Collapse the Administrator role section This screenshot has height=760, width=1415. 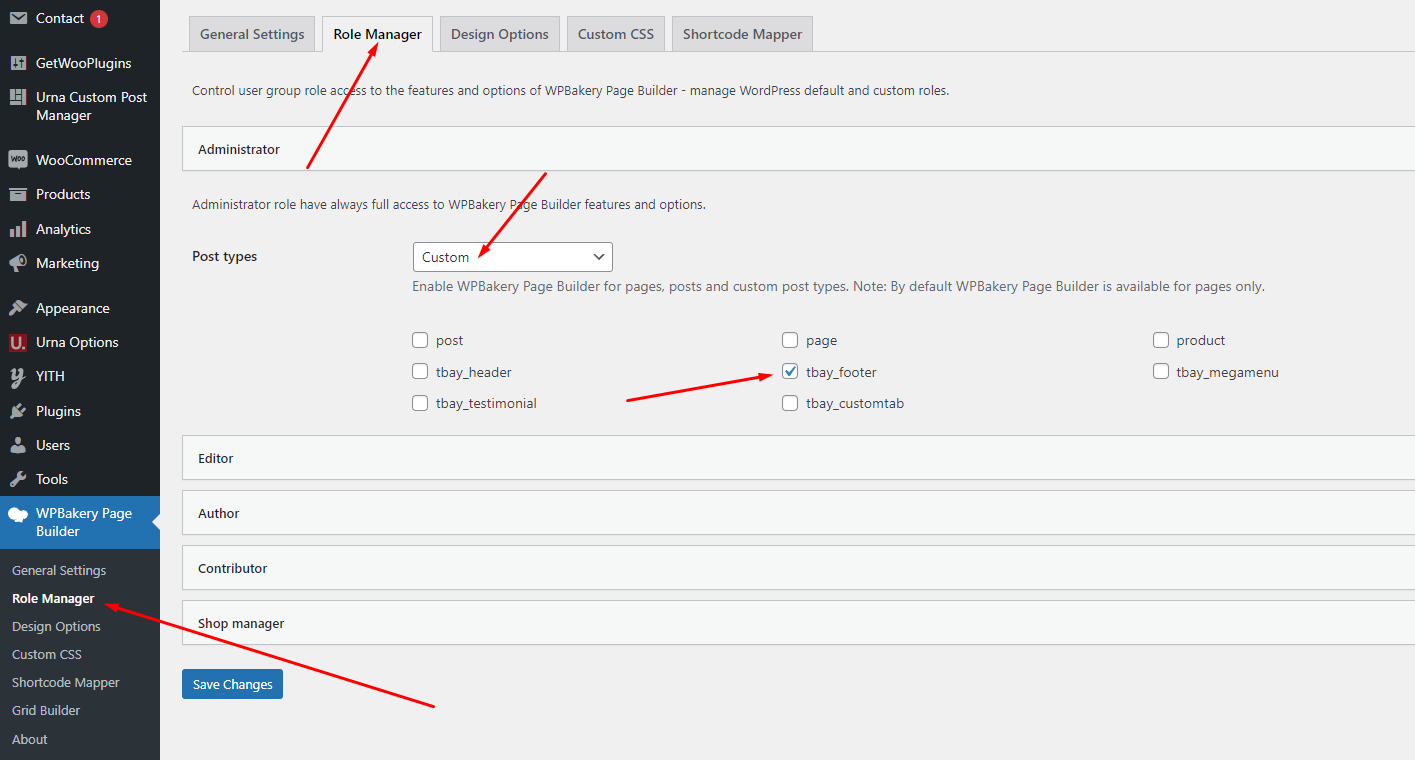798,149
